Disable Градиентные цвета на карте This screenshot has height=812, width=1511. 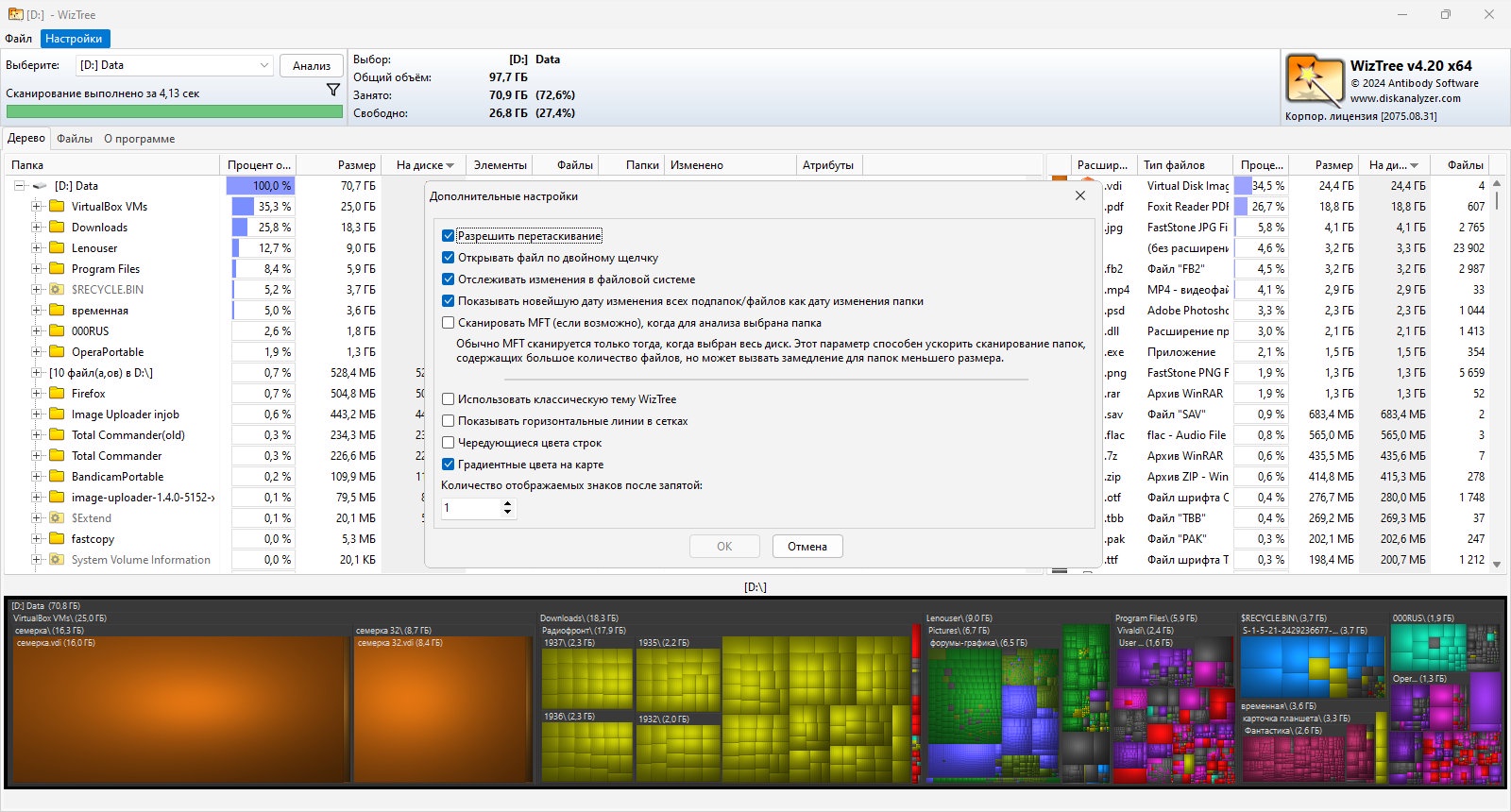click(x=449, y=465)
